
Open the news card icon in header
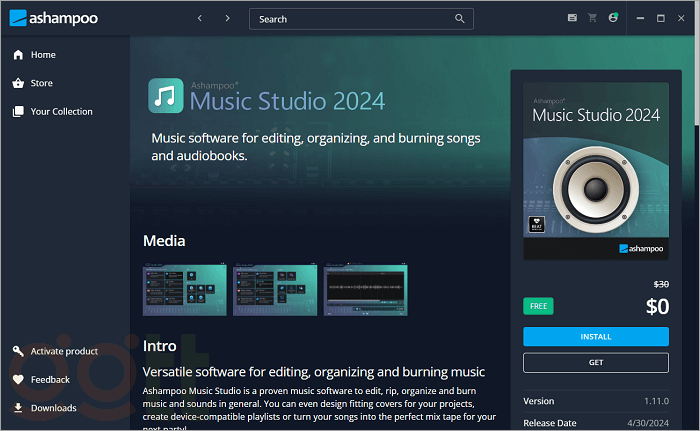click(x=572, y=18)
